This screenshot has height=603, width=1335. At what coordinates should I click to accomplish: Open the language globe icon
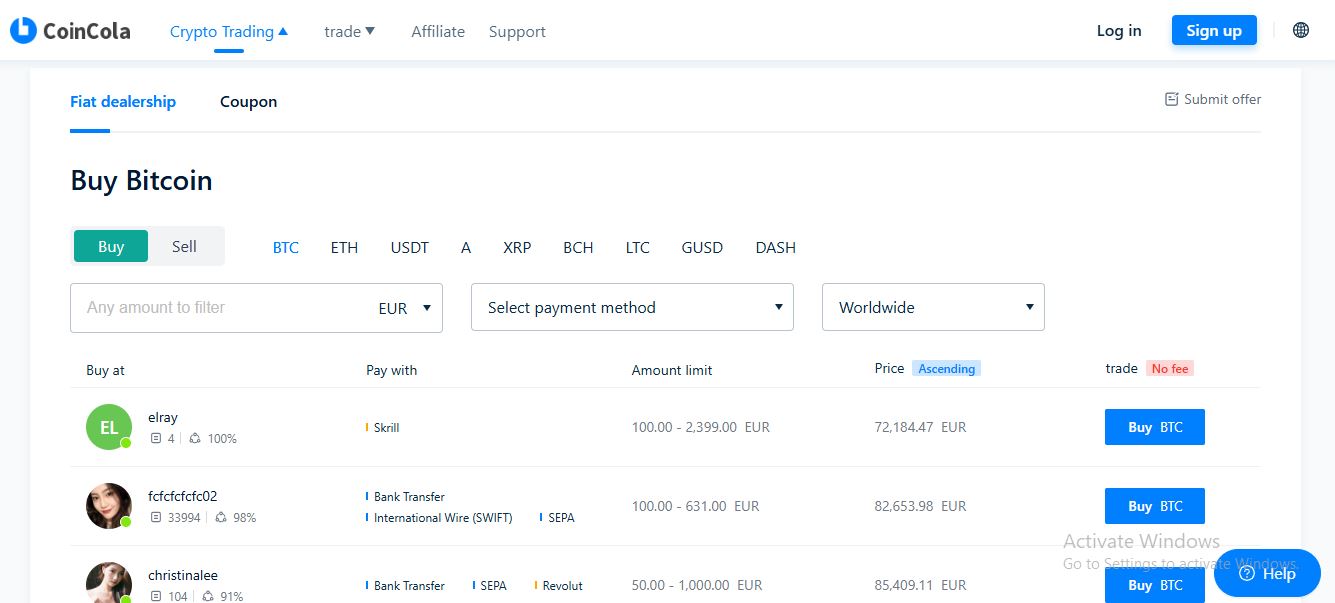(1301, 30)
